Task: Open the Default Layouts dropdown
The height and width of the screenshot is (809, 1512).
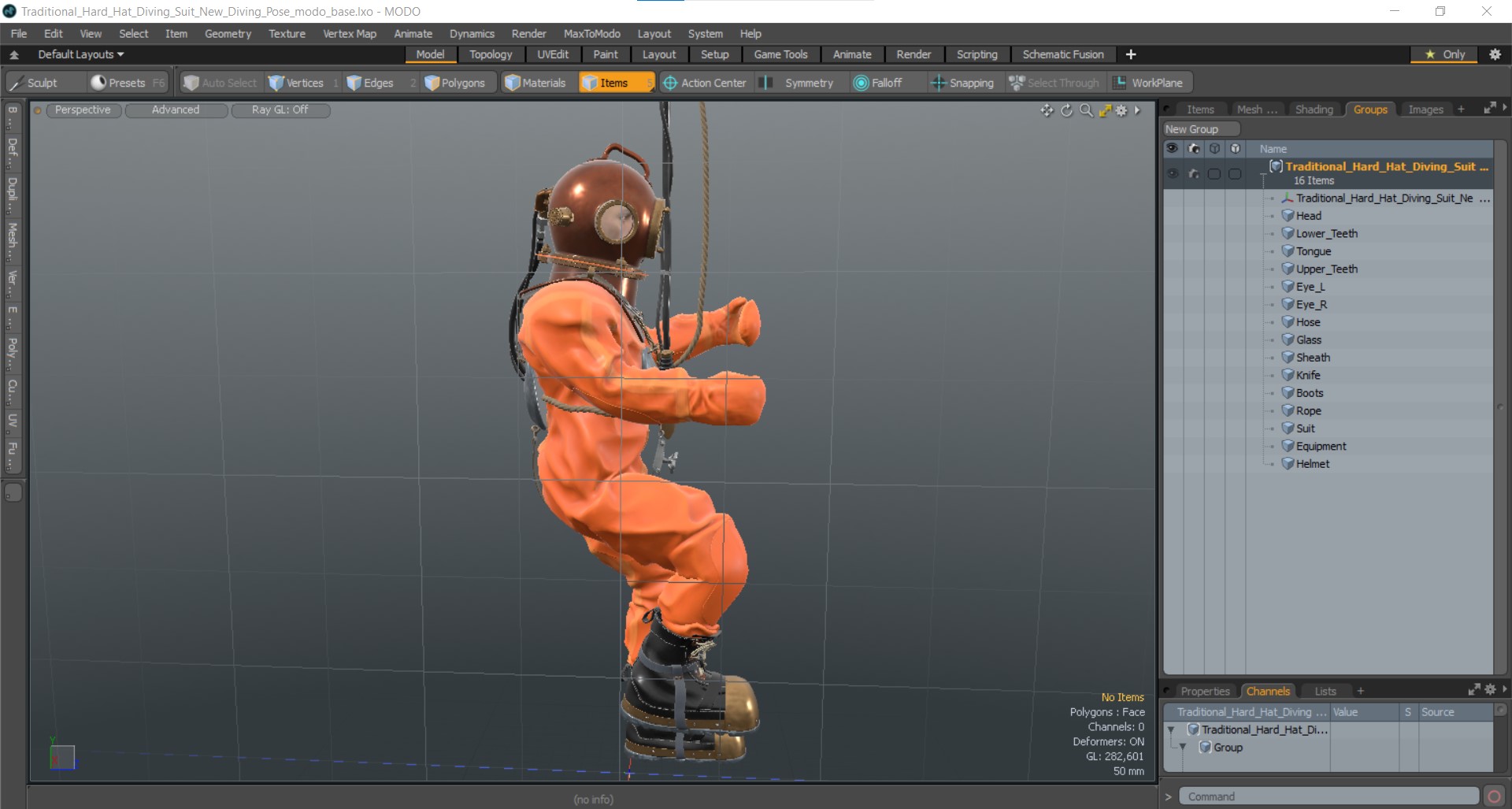Action: tap(81, 54)
